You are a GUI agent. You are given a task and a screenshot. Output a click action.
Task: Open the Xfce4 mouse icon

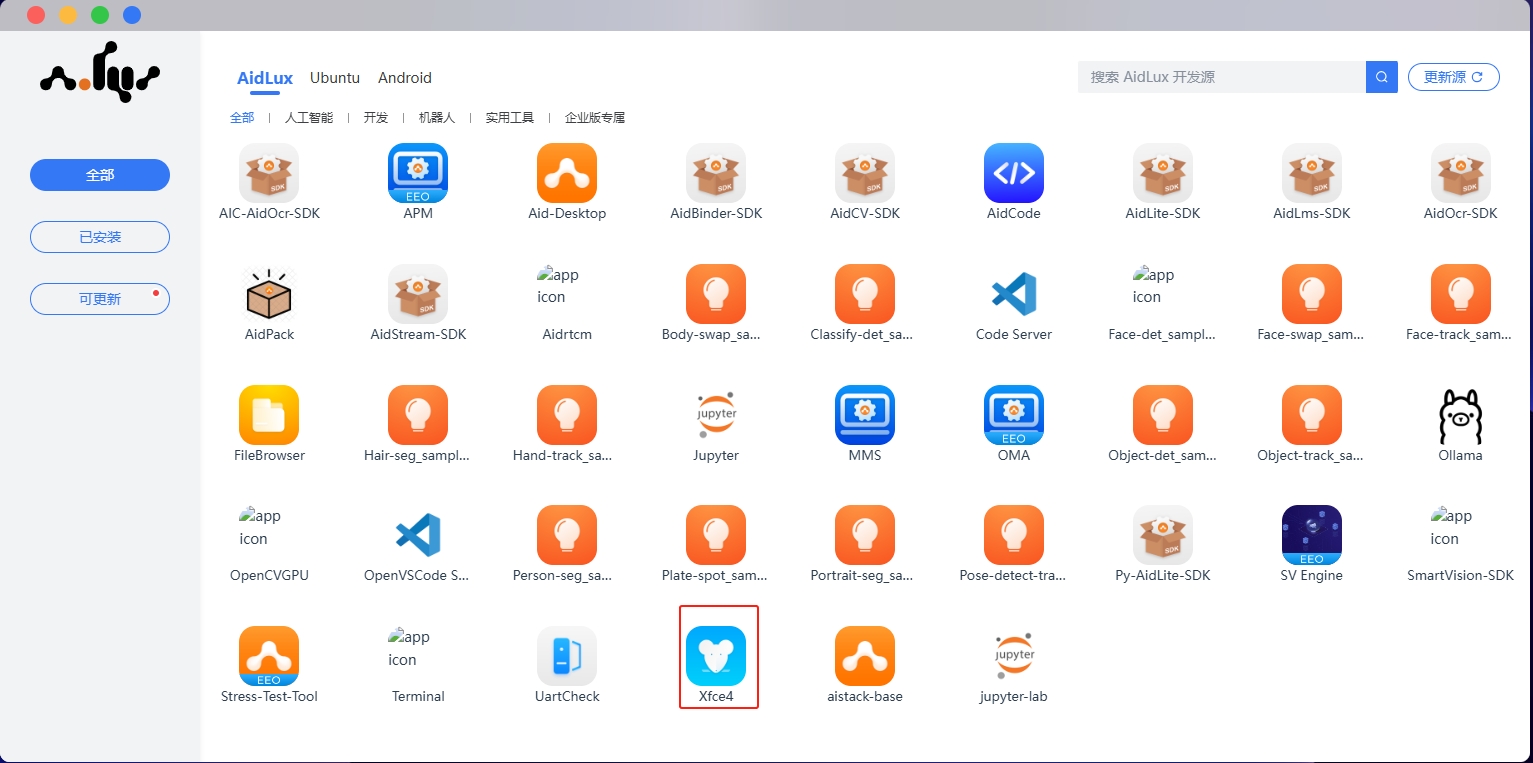(716, 656)
